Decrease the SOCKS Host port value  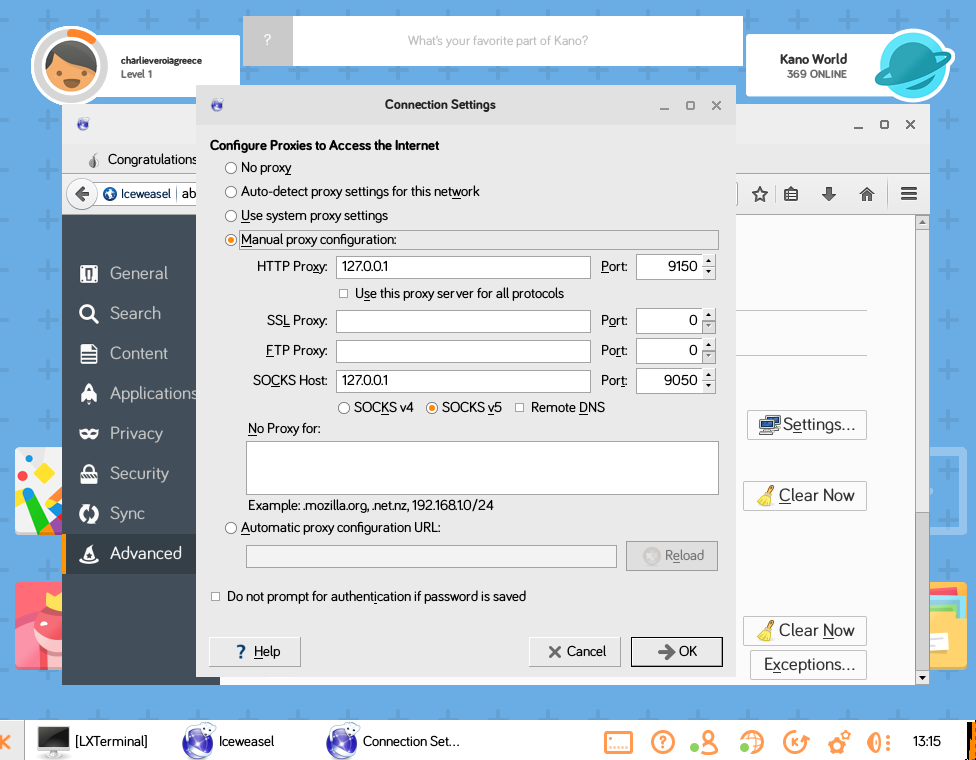[x=709, y=387]
